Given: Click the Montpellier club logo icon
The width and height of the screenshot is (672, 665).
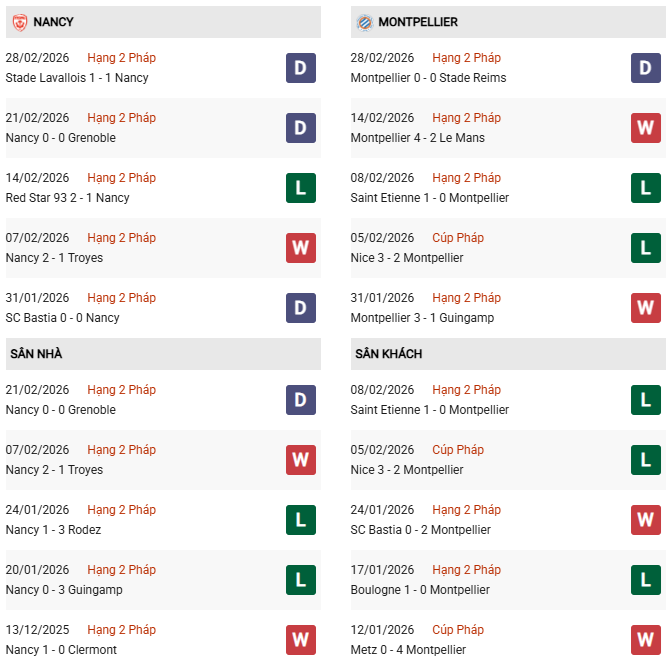Looking at the screenshot, I should [365, 21].
